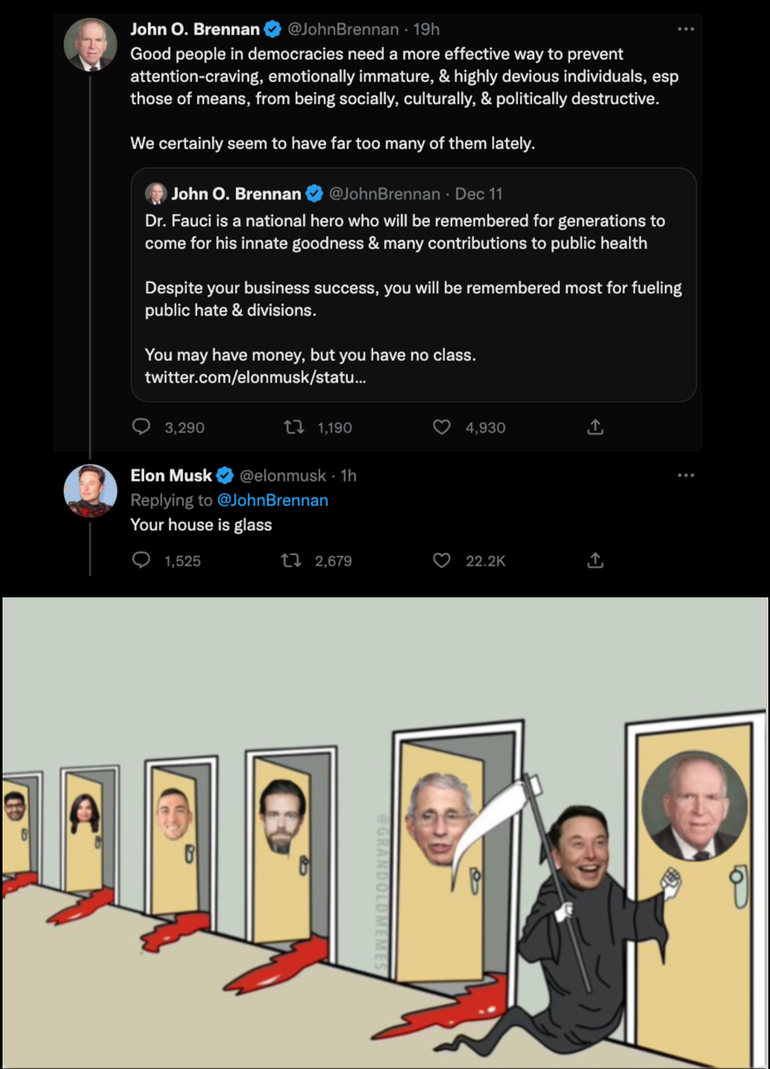Screen dimensions: 770x1069
Task: Reply to John Brennan's top tweet
Action: 142,428
